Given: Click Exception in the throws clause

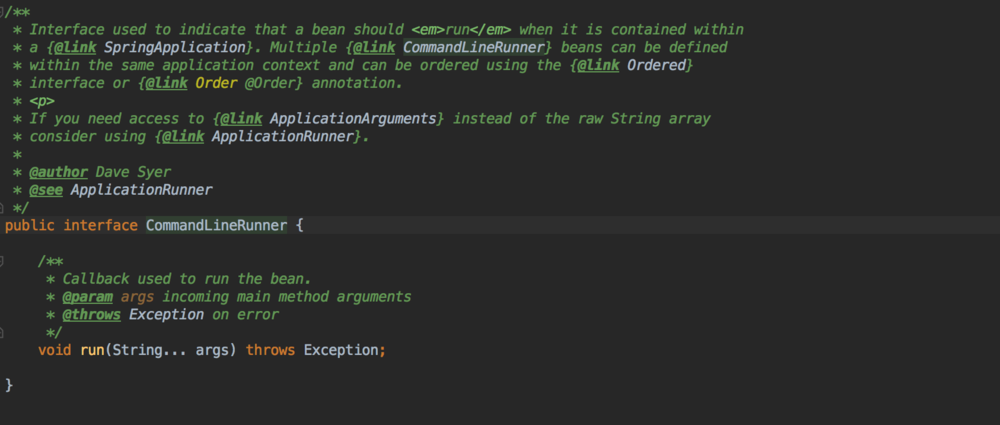Looking at the screenshot, I should (340, 350).
